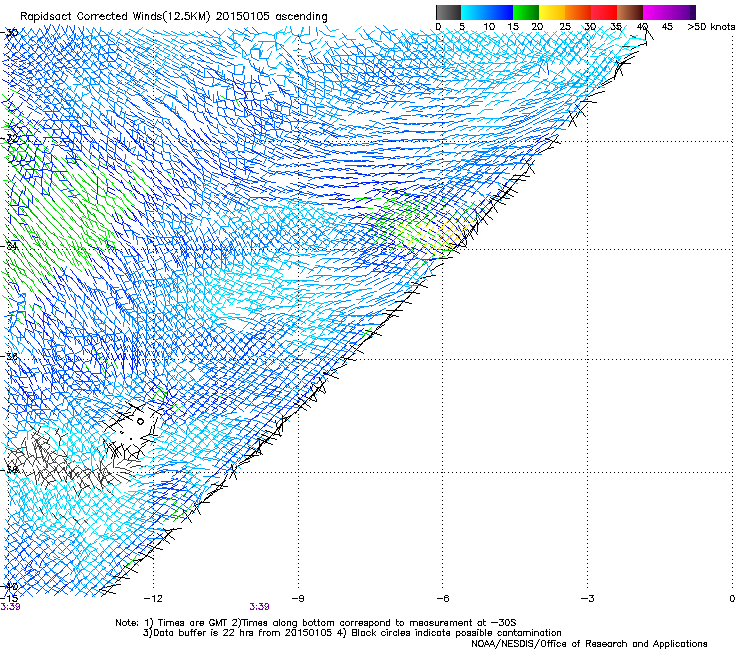
Task: Click the note line "Data buffer is 22 hrs"
Action: click(205, 633)
